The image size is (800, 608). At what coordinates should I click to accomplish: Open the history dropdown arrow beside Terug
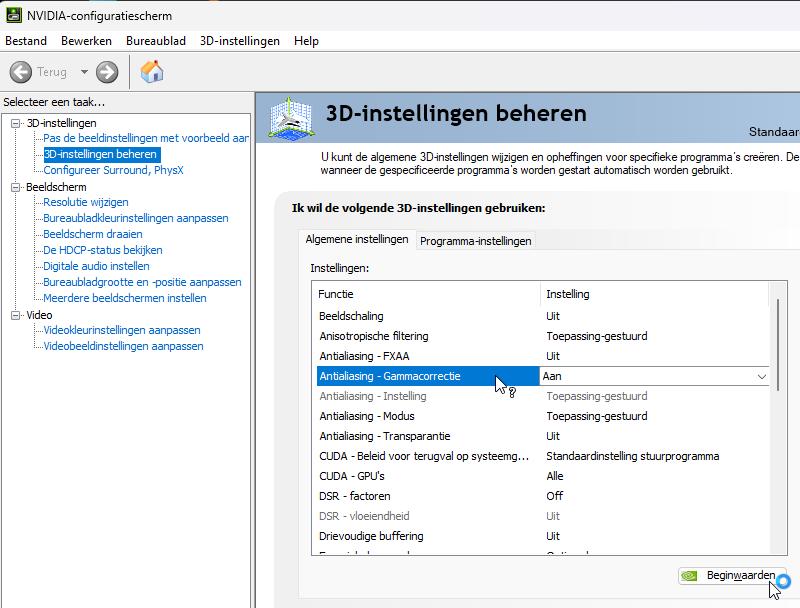tap(84, 72)
